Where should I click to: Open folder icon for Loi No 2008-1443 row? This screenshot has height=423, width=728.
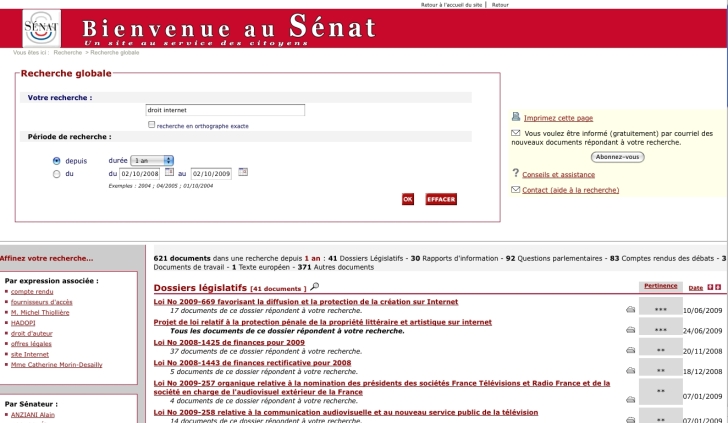point(630,371)
